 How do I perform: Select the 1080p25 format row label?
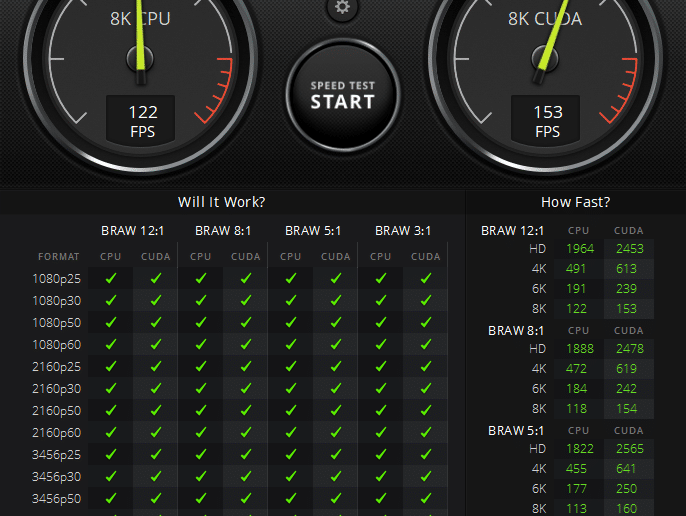[x=56, y=279]
